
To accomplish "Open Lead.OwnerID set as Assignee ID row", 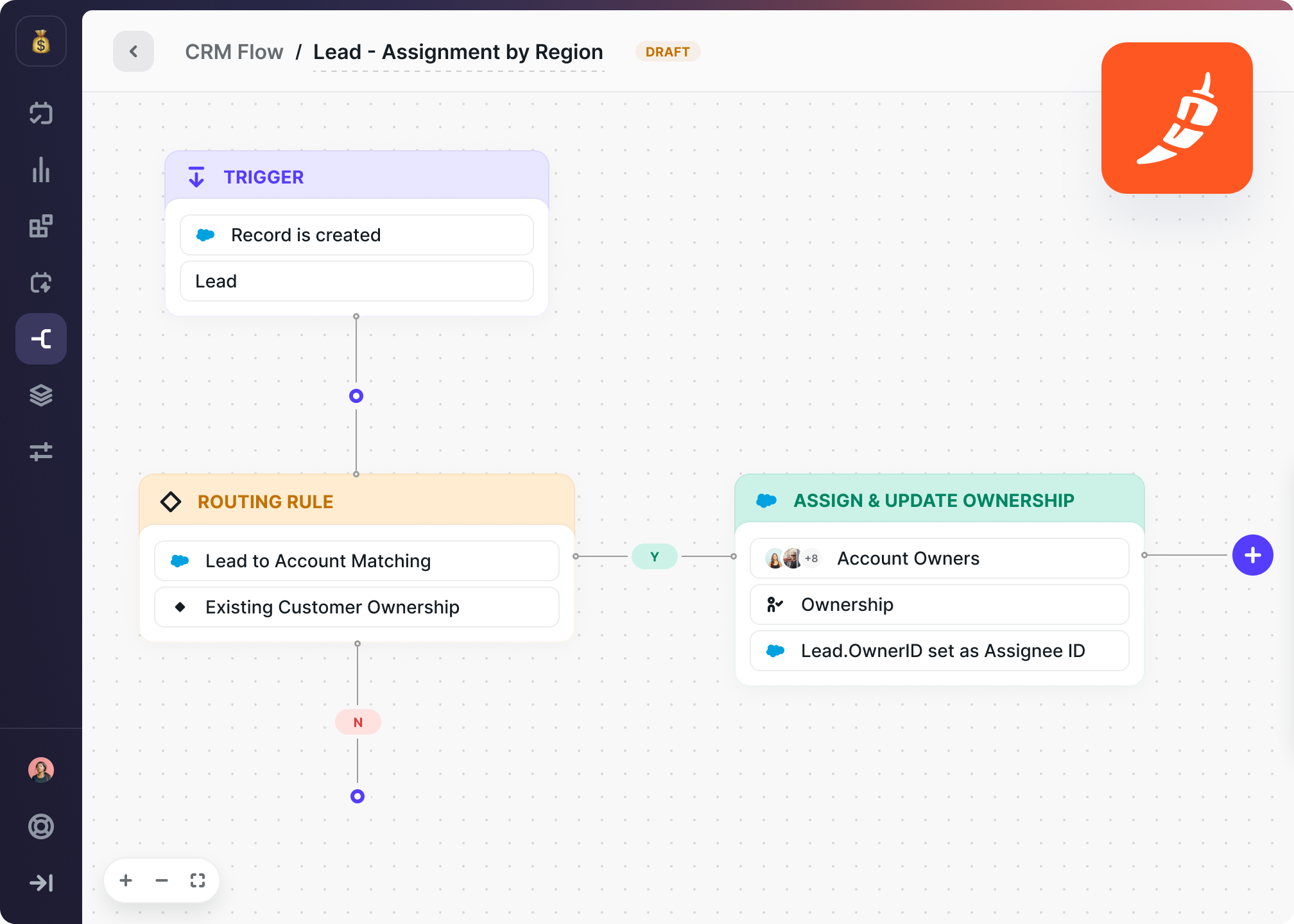I will [x=940, y=651].
